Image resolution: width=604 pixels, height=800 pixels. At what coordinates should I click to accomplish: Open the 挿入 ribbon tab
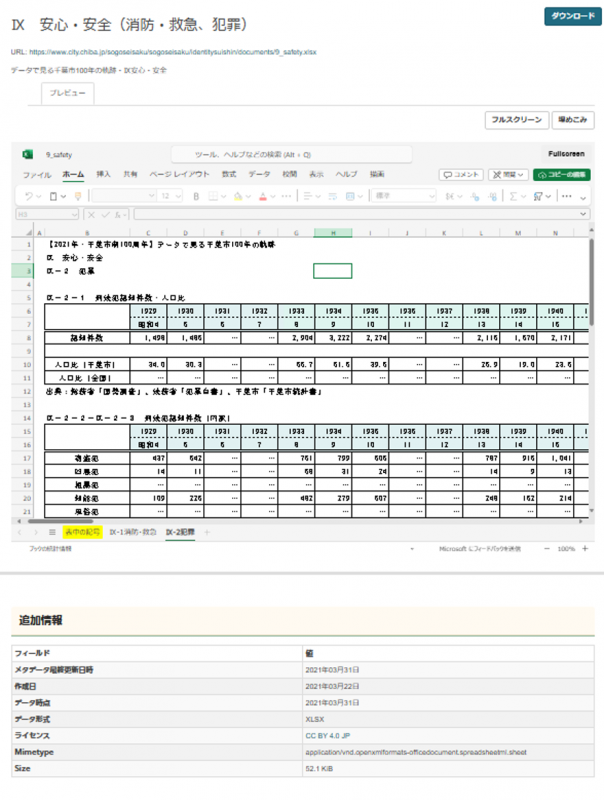[103, 174]
